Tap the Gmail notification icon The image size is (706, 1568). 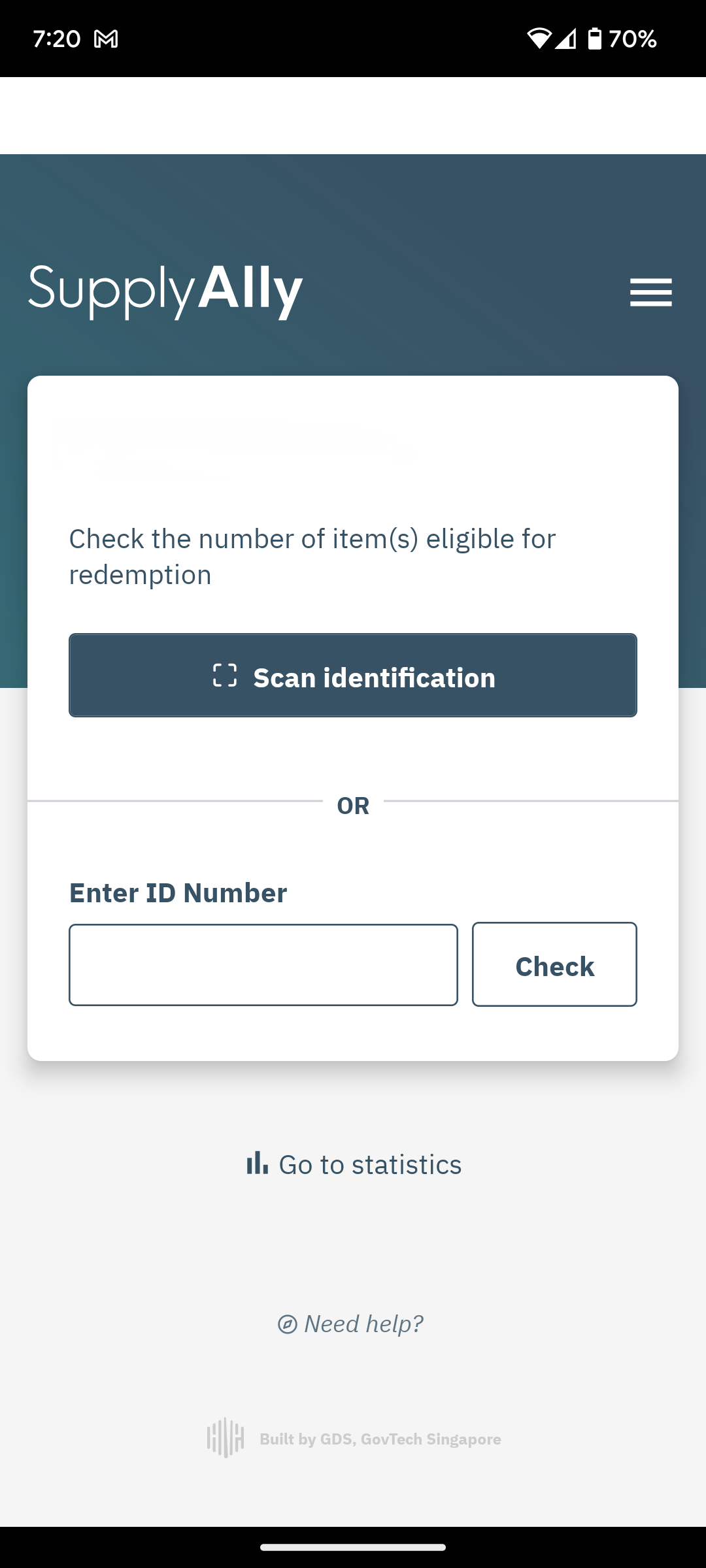pos(106,39)
